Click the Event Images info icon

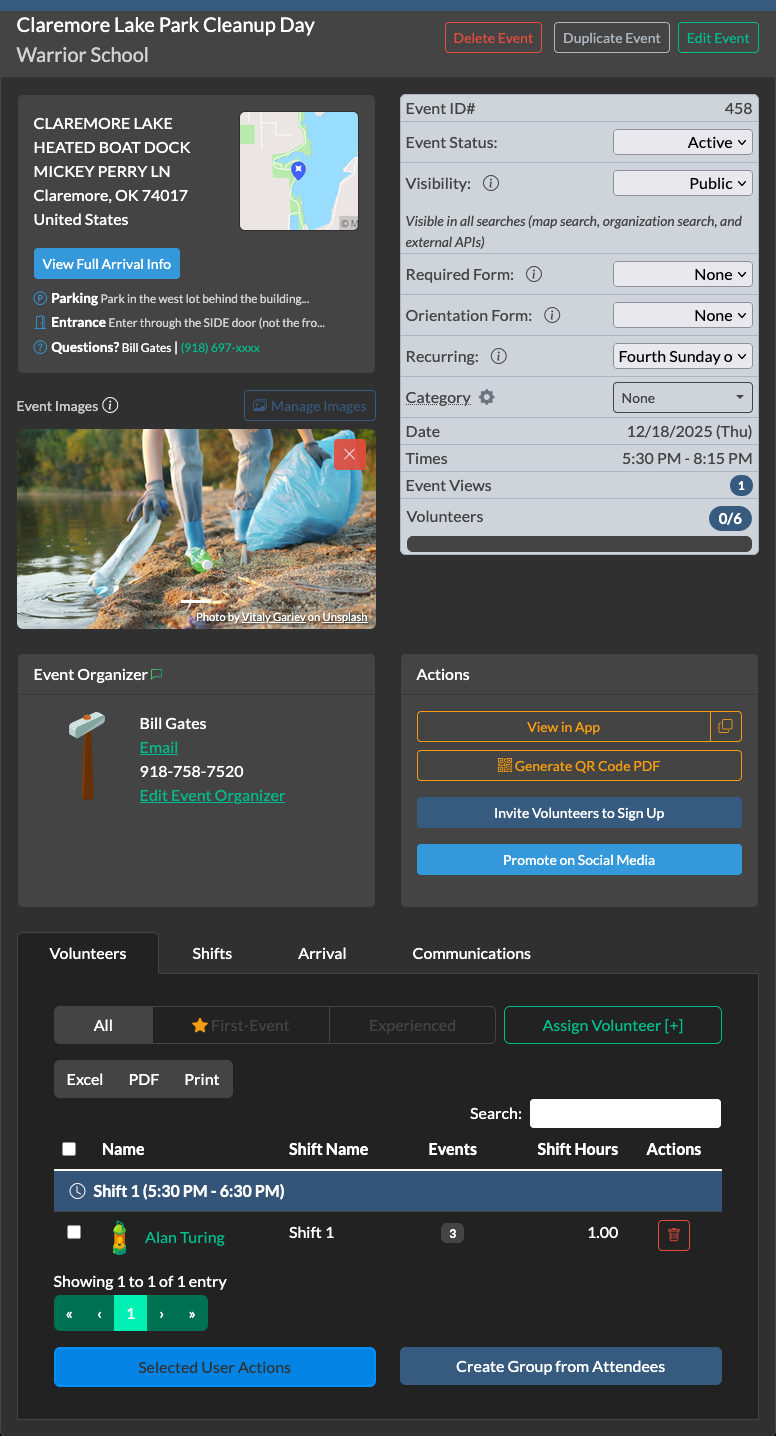(x=111, y=406)
